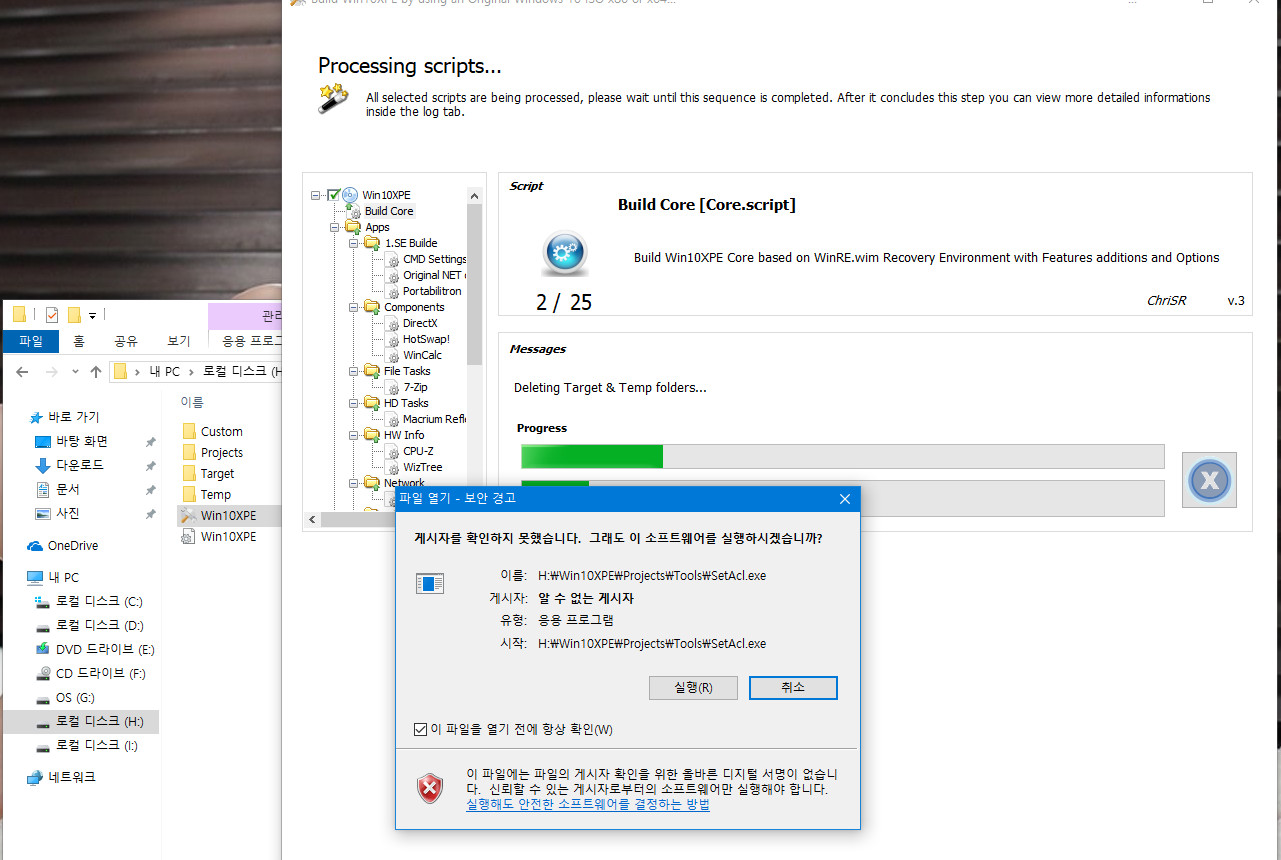Open the quick access toolbar customize arrow

point(93,316)
